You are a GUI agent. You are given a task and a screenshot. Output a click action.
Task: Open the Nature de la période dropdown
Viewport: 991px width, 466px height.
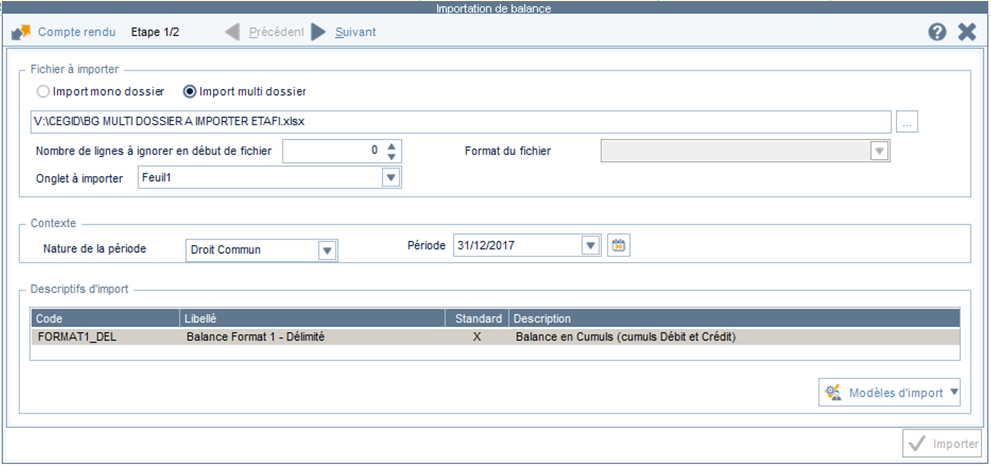(x=327, y=250)
